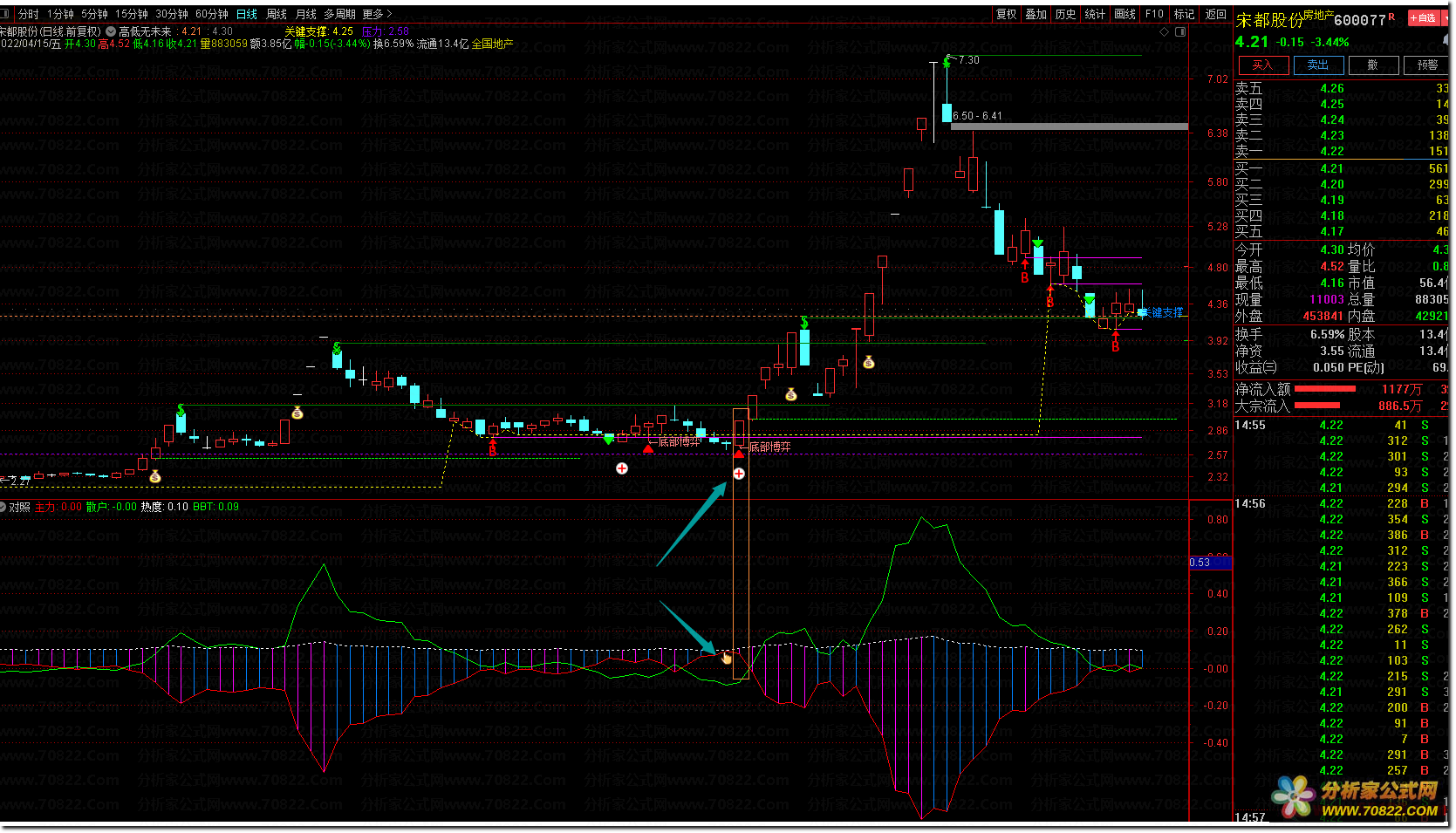Click the 对照 indicator name in the lower panel
The height and width of the screenshot is (833, 1456).
pos(20,507)
